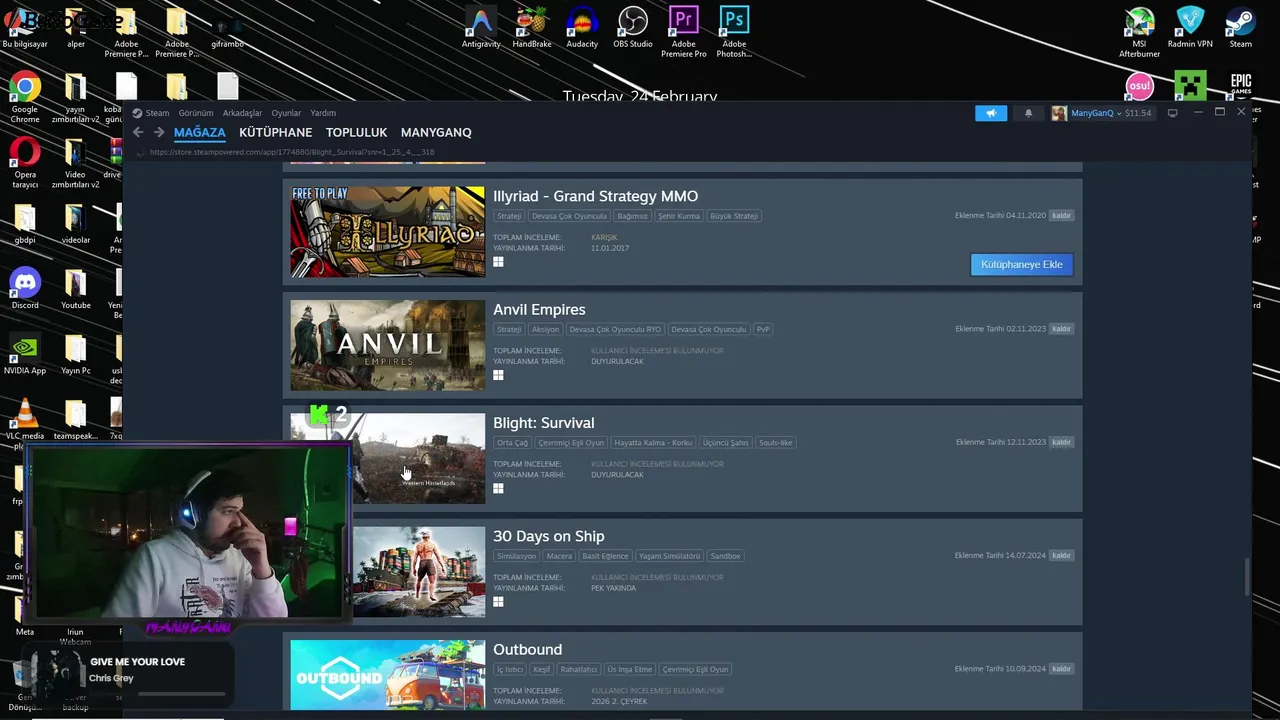Screen dimensions: 1280x720
Task: Open the Steam announcements megaphone button
Action: pos(991,113)
